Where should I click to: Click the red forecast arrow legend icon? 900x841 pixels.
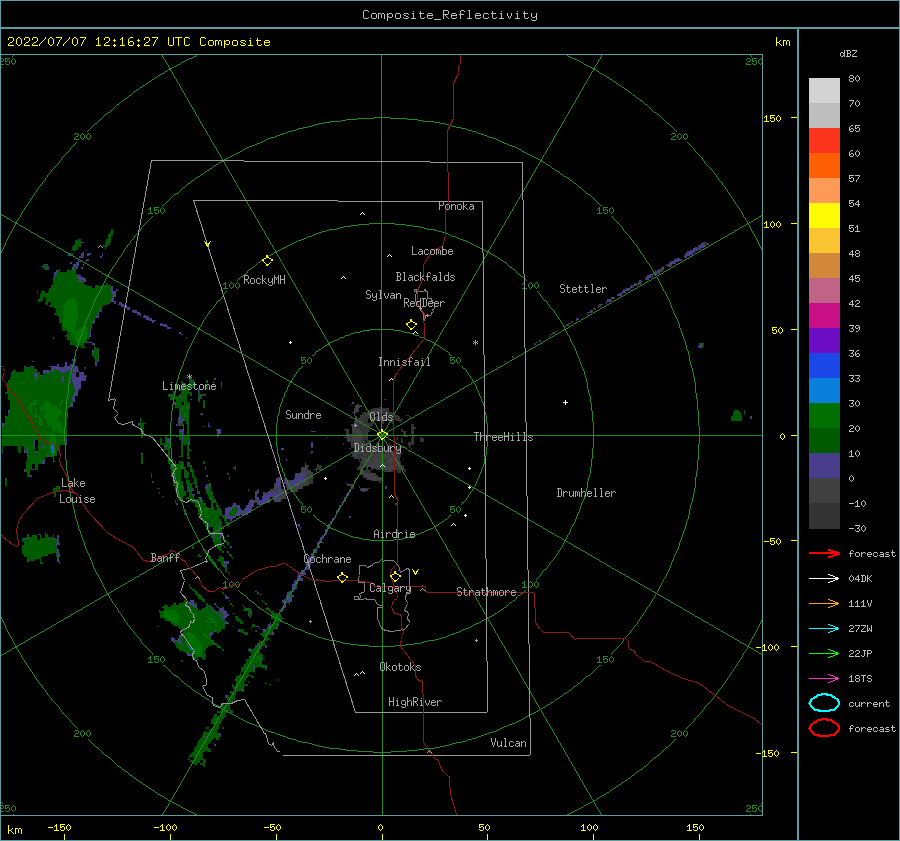[824, 553]
